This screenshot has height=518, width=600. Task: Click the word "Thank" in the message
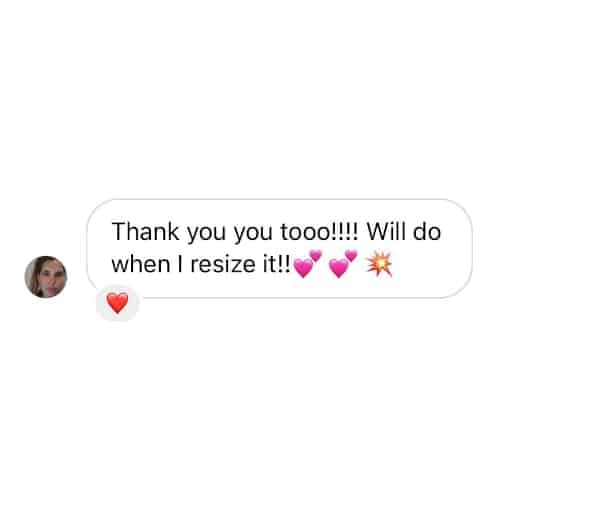(x=145, y=231)
